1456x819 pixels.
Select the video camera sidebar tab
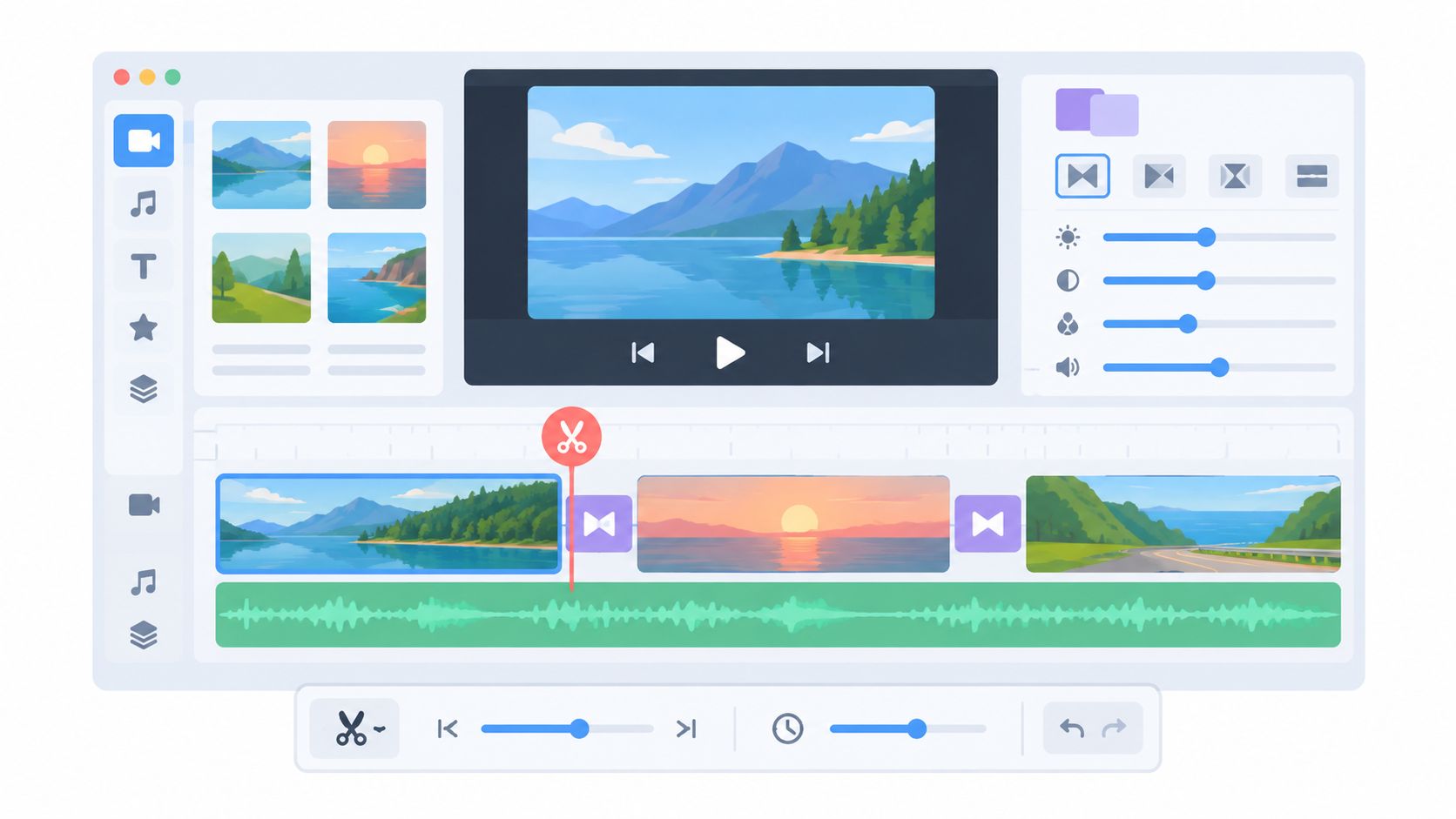[144, 140]
